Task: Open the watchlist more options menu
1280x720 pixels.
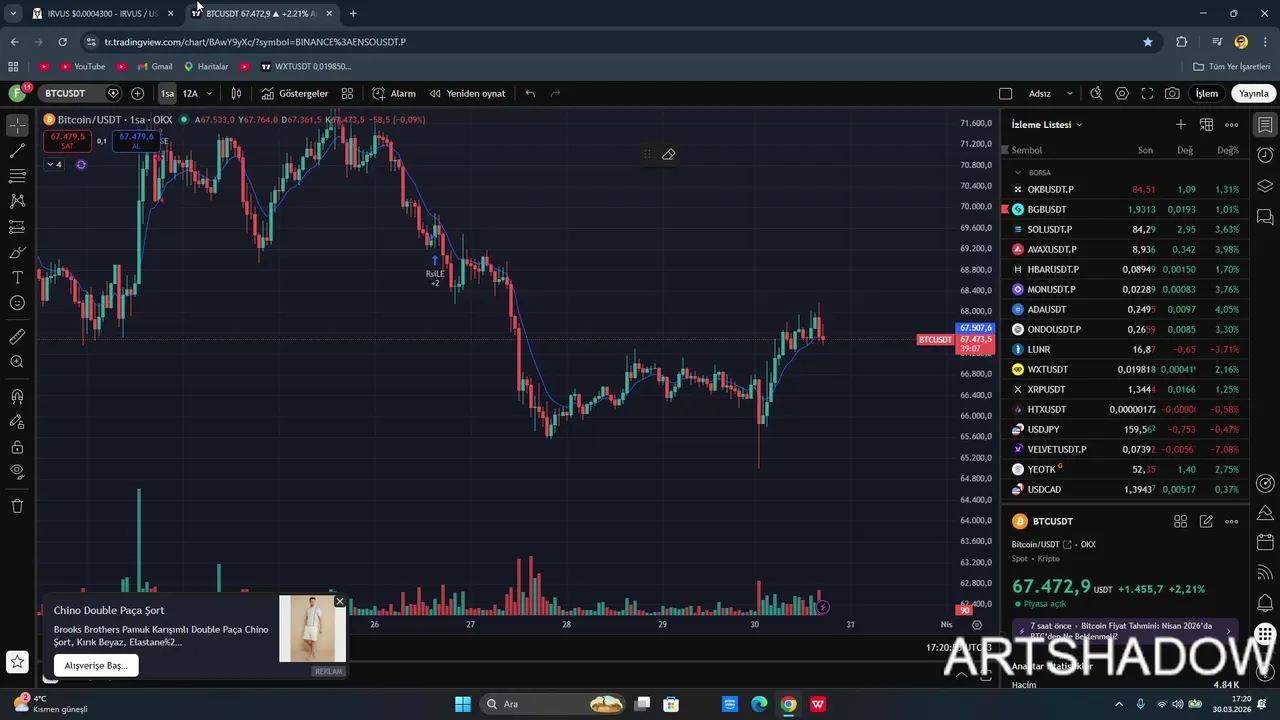Action: click(1232, 125)
